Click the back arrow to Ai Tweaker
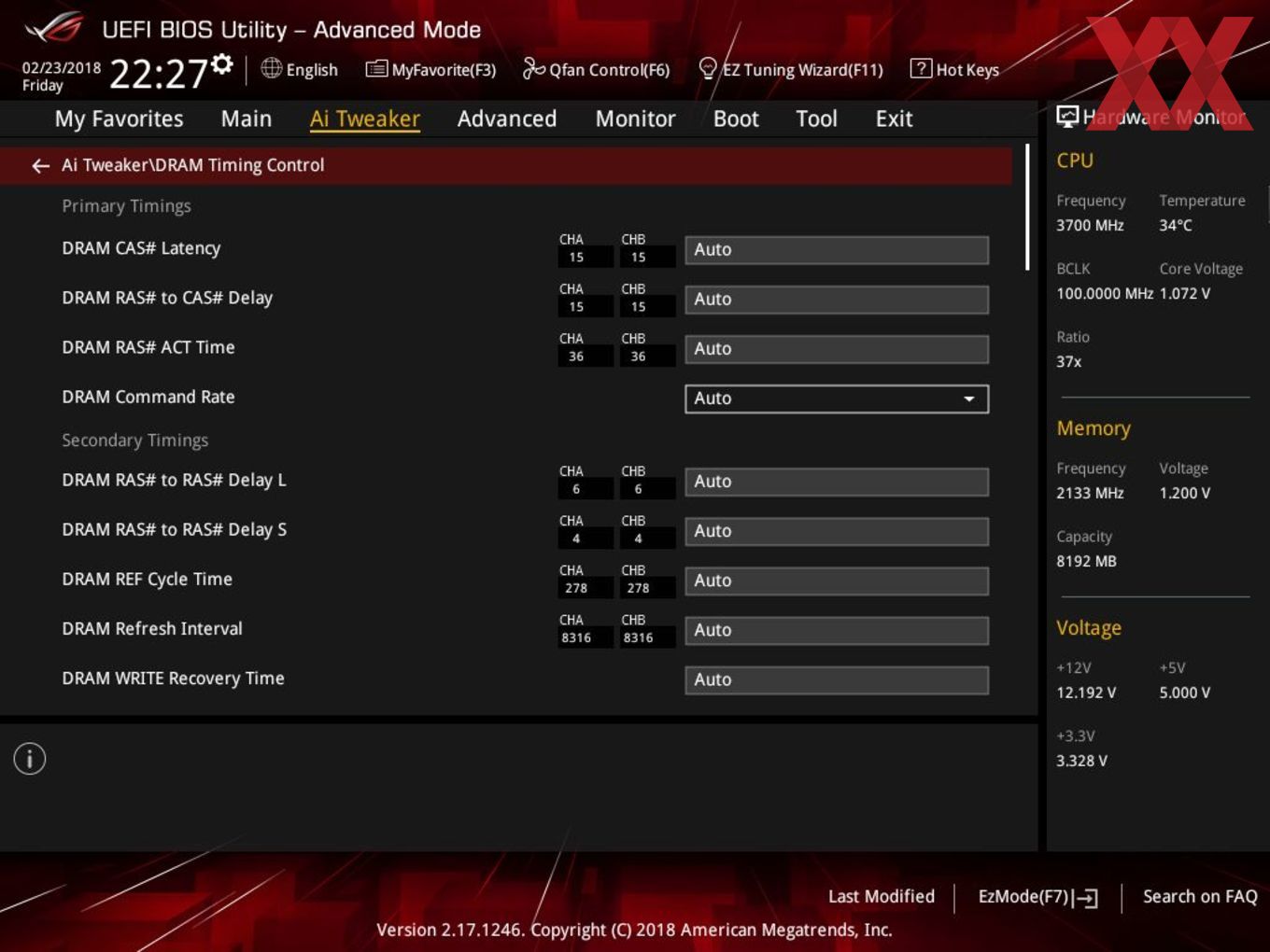 (x=40, y=165)
